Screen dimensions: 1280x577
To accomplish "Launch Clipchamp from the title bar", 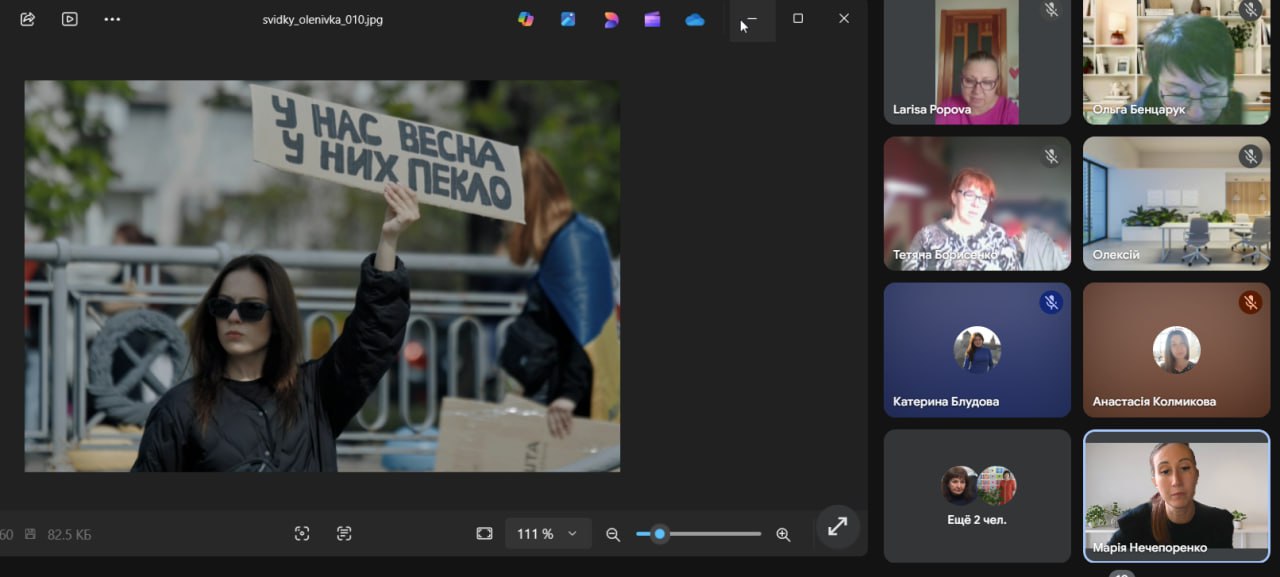I will [652, 19].
